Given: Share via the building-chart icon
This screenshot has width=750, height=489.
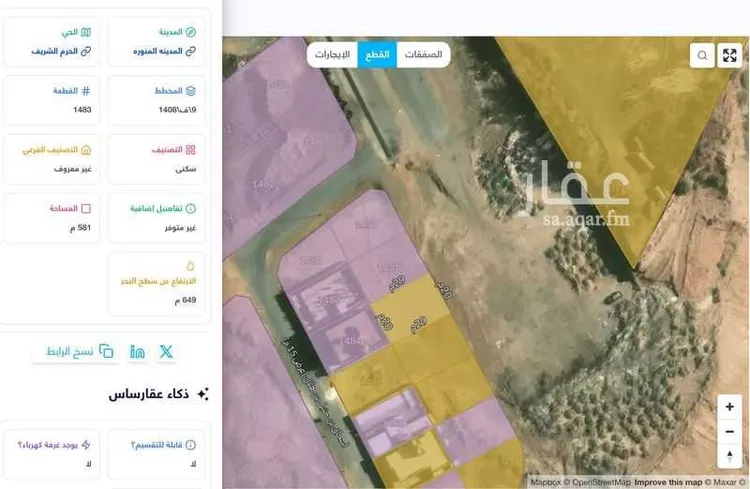Looking at the screenshot, I should tap(137, 352).
